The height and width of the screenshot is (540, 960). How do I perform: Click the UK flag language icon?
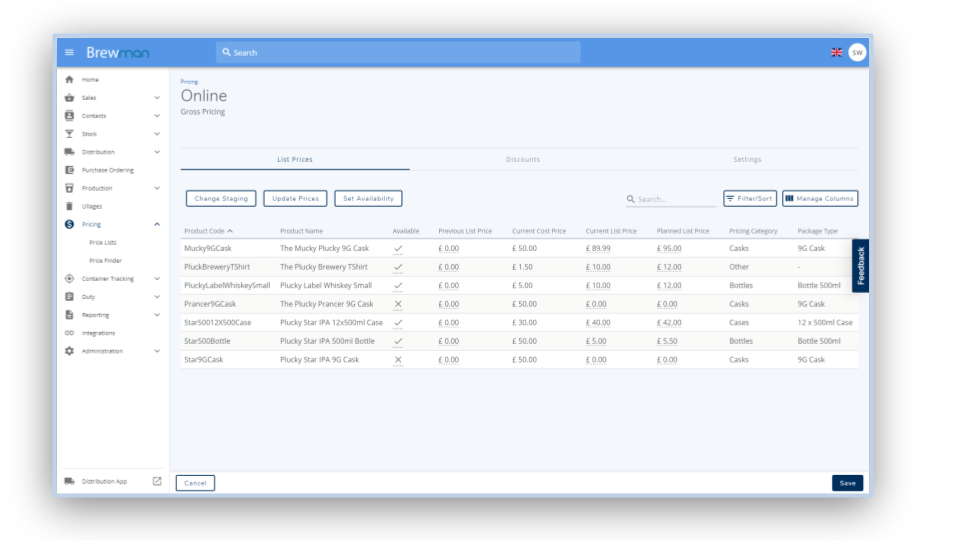[x=836, y=53]
